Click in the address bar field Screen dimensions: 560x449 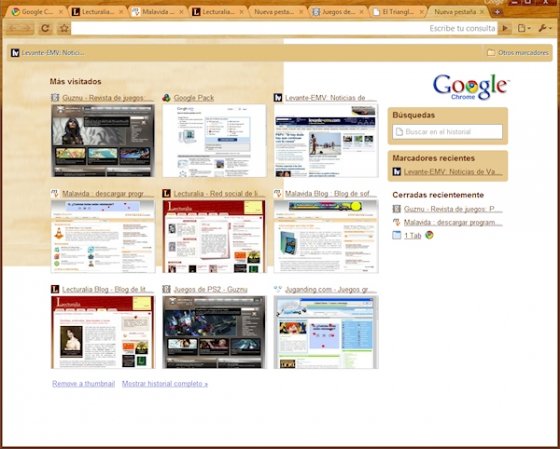(284, 28)
